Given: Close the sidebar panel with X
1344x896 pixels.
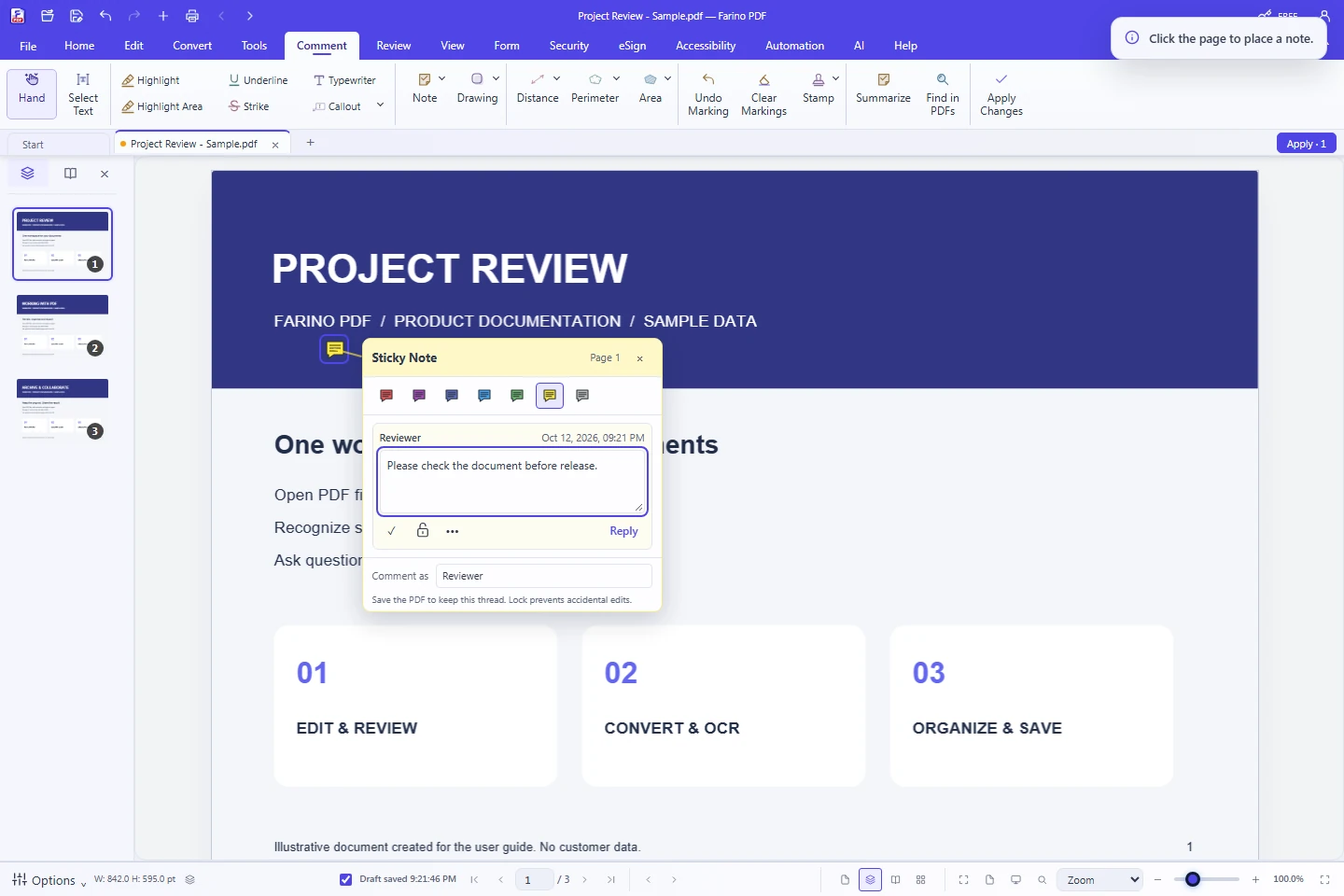Looking at the screenshot, I should point(105,174).
